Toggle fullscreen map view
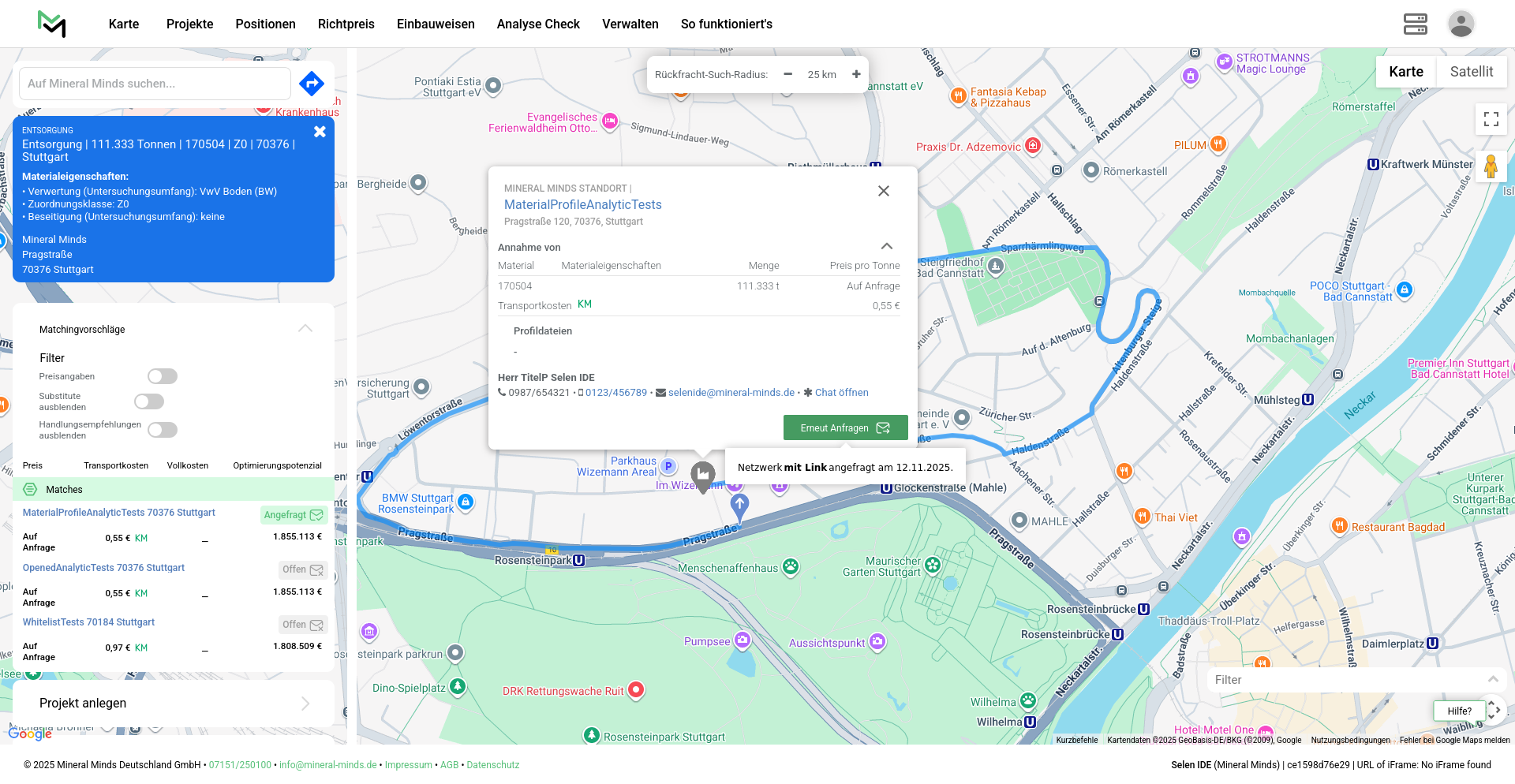This screenshot has height=784, width=1515. pyautogui.click(x=1491, y=119)
